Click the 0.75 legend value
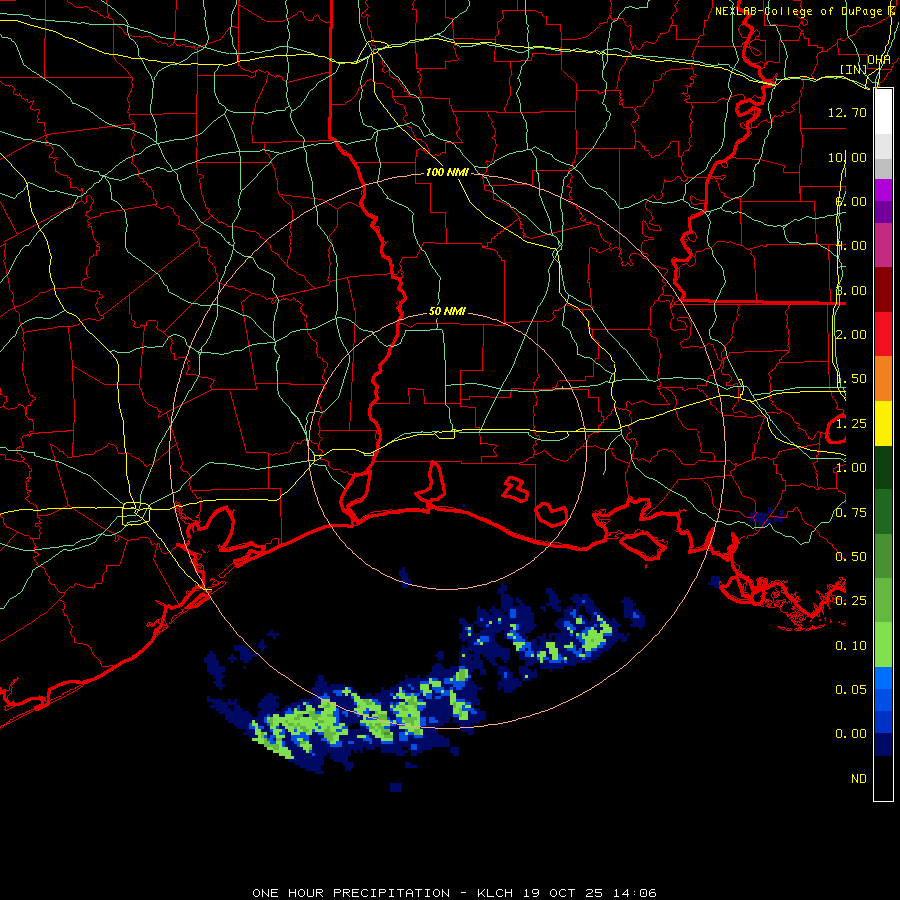This screenshot has width=900, height=900. [851, 513]
